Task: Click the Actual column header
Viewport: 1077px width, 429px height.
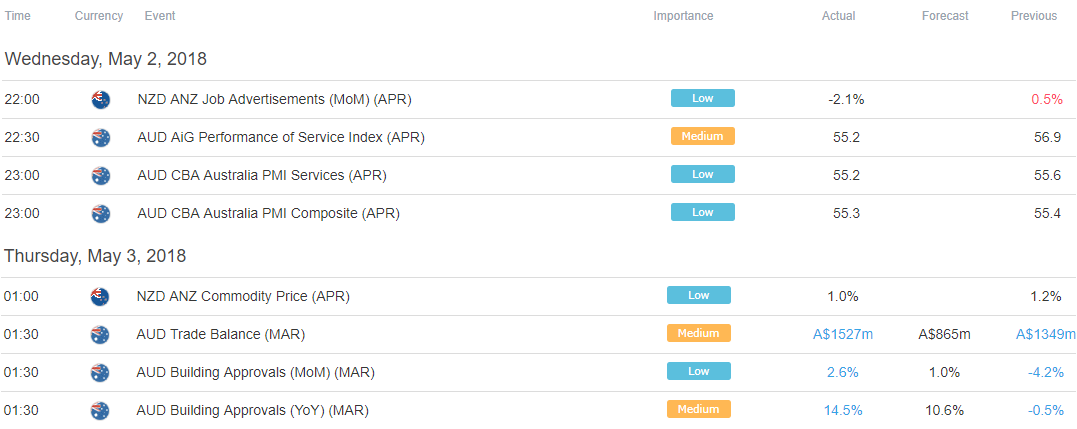Action: [839, 16]
